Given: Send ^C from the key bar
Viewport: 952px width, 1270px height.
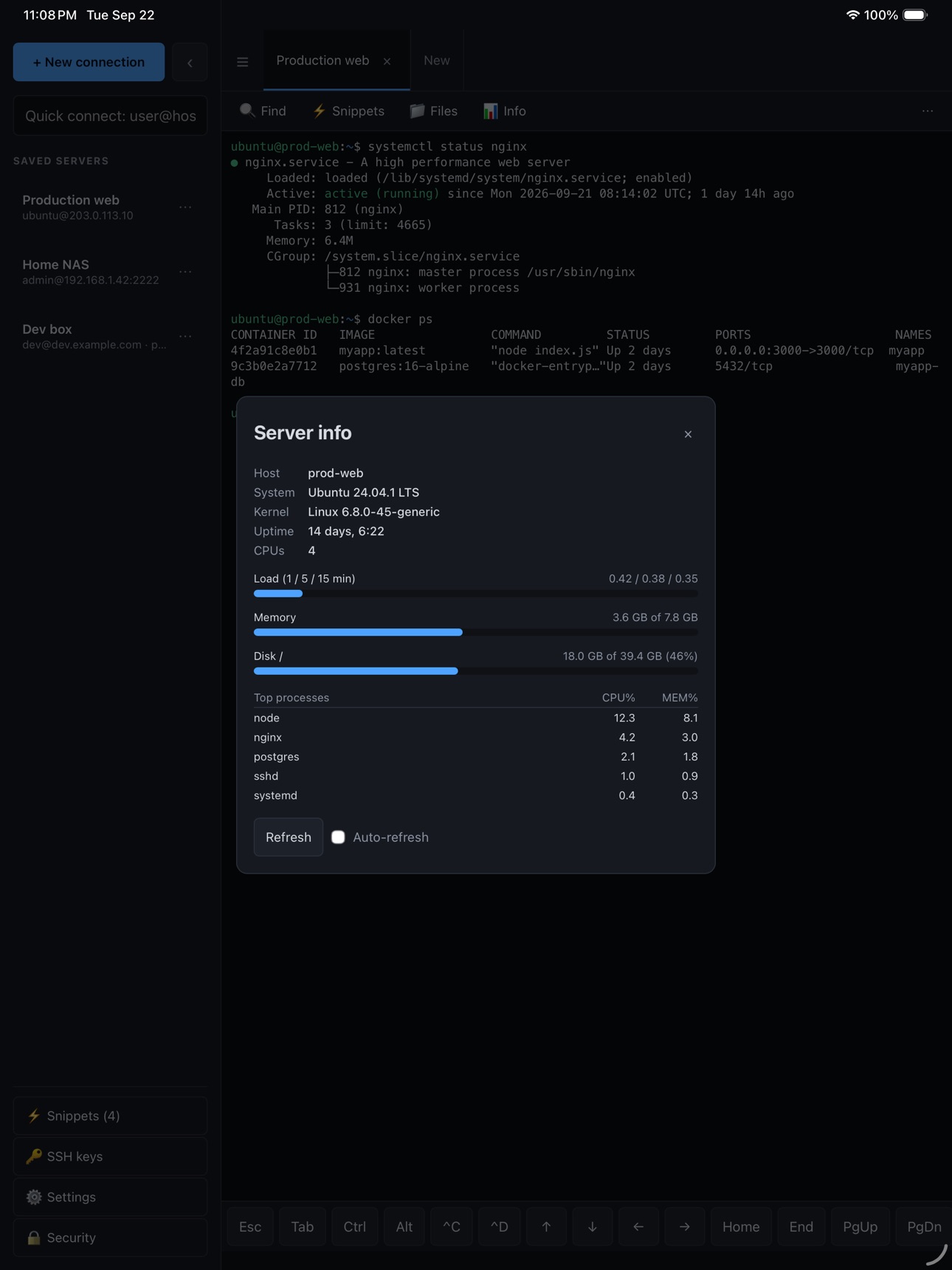Looking at the screenshot, I should click(452, 1226).
